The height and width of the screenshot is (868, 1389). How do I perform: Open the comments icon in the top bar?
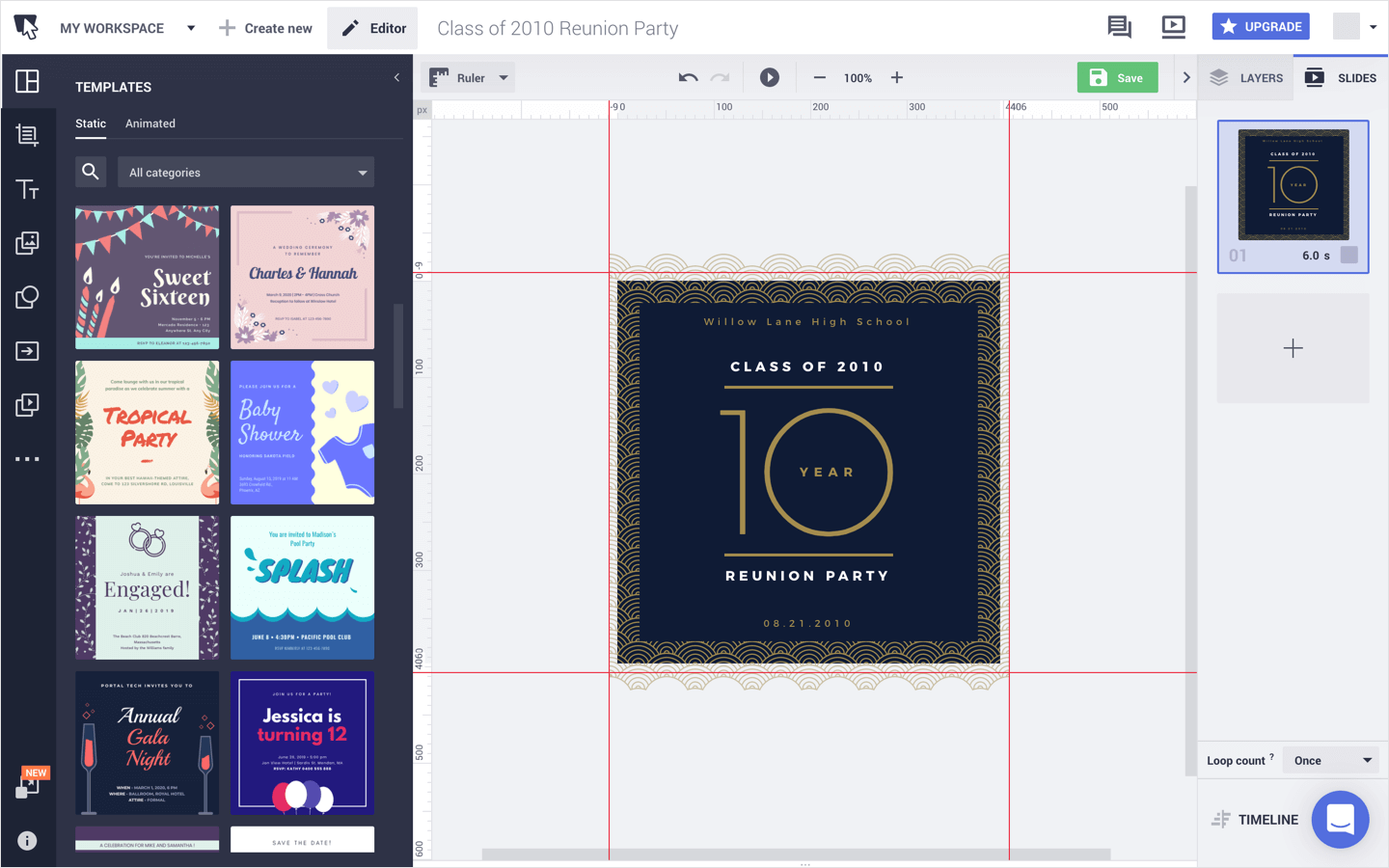tap(1119, 27)
